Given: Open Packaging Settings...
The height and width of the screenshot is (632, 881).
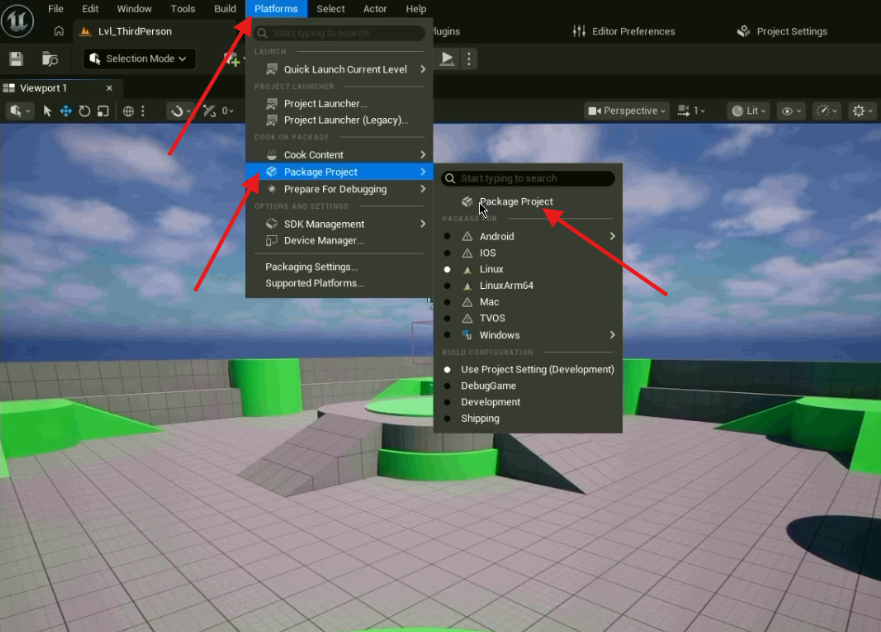Looking at the screenshot, I should (x=339, y=267).
